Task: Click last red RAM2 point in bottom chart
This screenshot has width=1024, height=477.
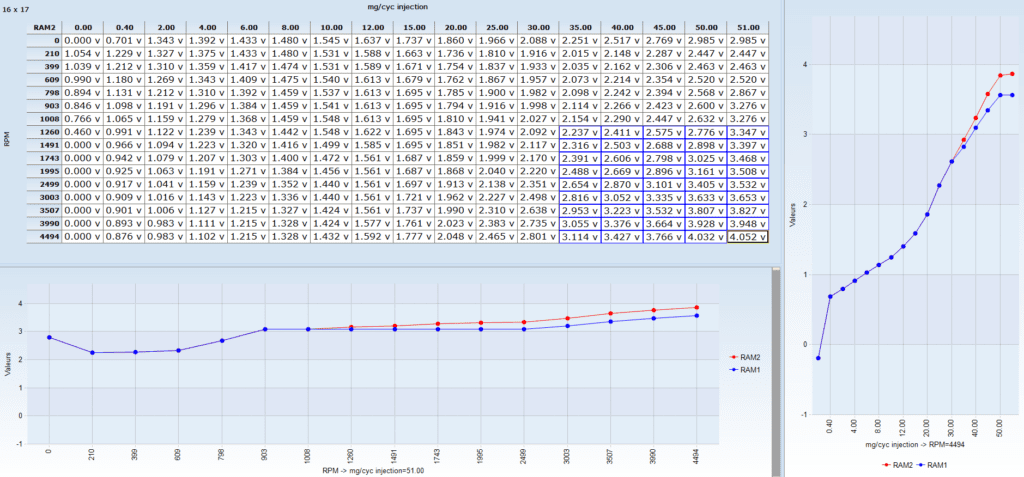Action: (696, 307)
